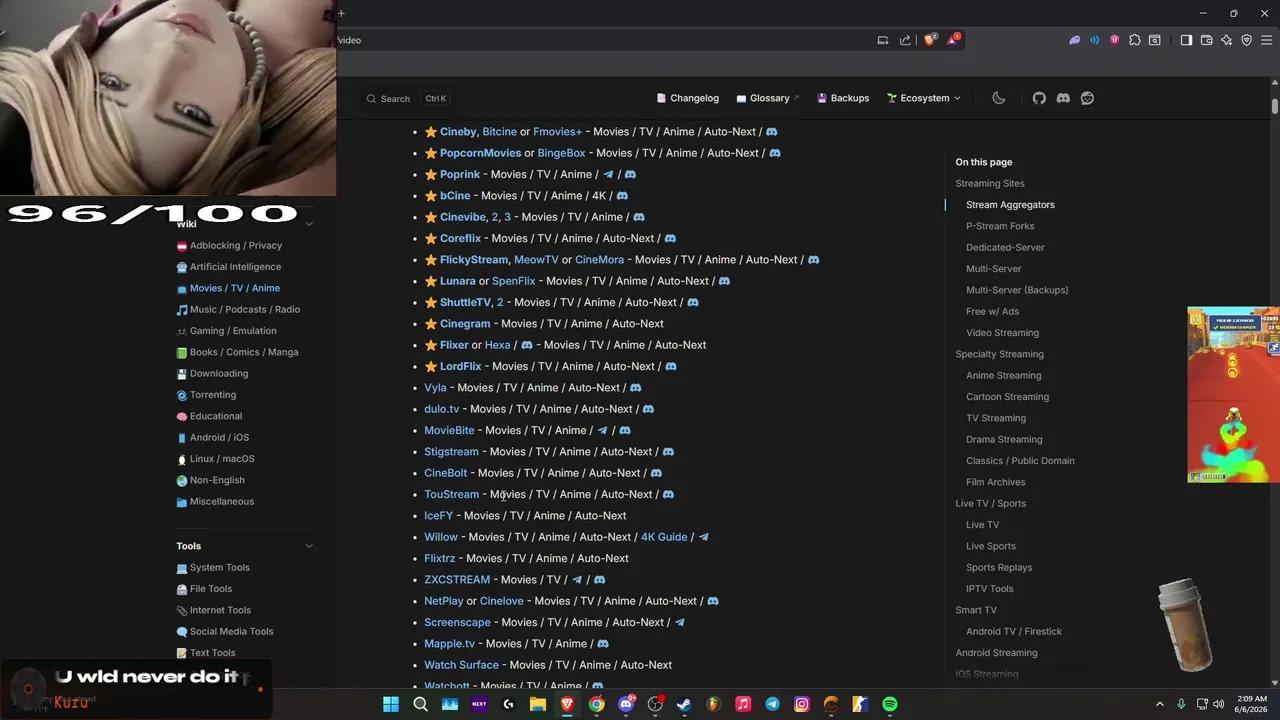The width and height of the screenshot is (1280, 720).
Task: Click the Discord icon in NetPlay row
Action: pyautogui.click(x=712, y=601)
